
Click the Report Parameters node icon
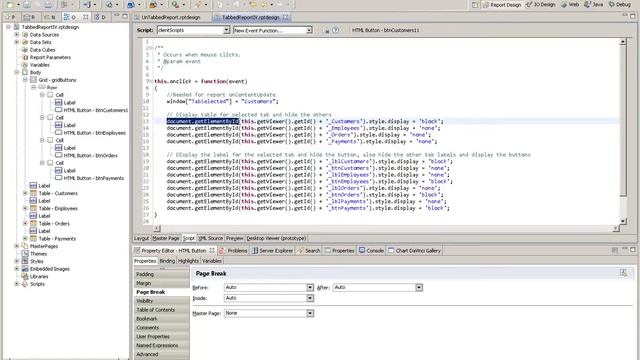tap(25, 57)
